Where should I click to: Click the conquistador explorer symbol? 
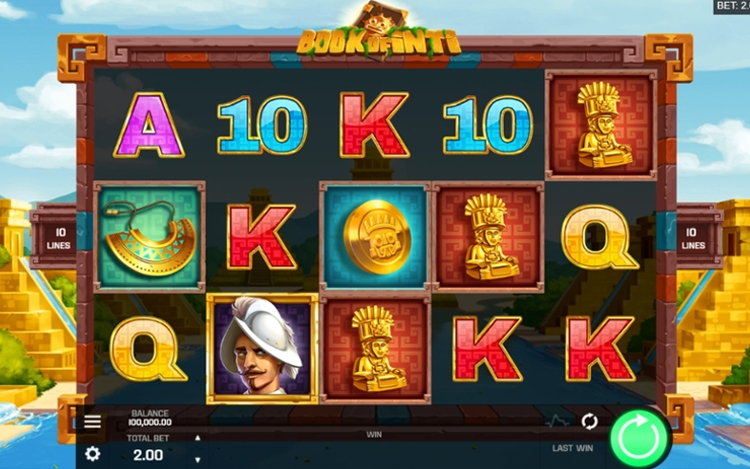click(x=262, y=349)
